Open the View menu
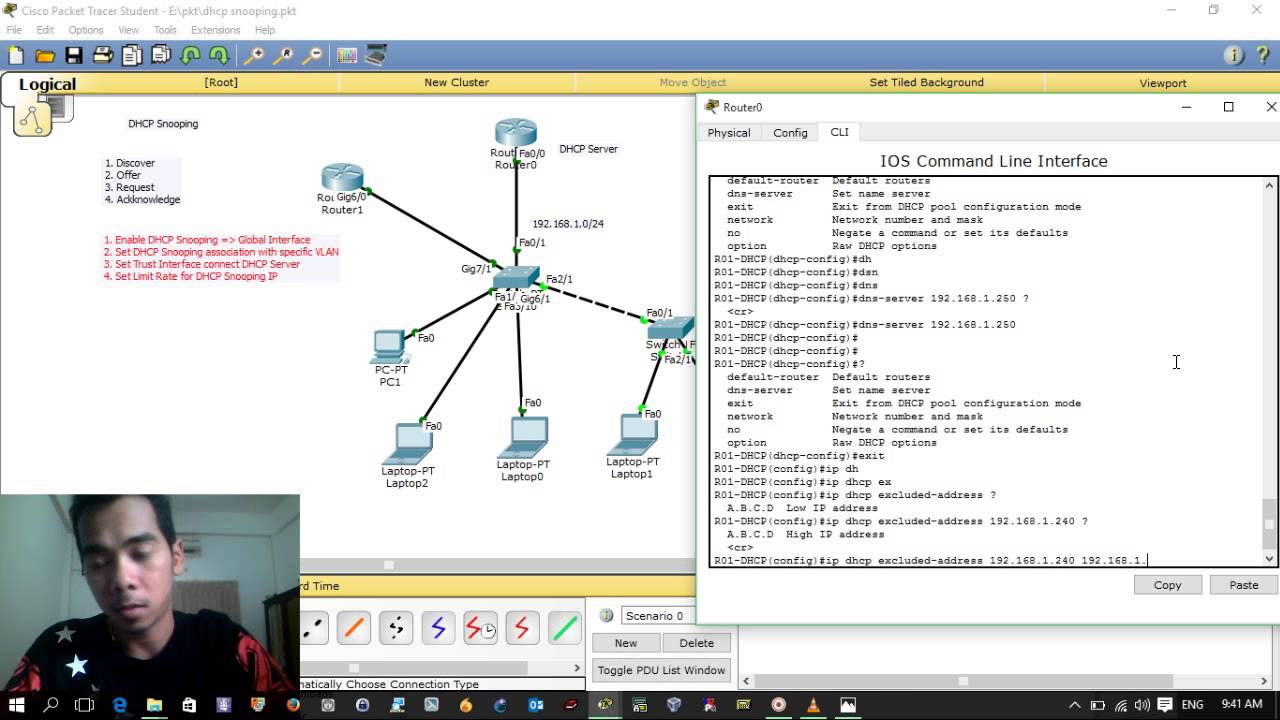 click(x=129, y=30)
